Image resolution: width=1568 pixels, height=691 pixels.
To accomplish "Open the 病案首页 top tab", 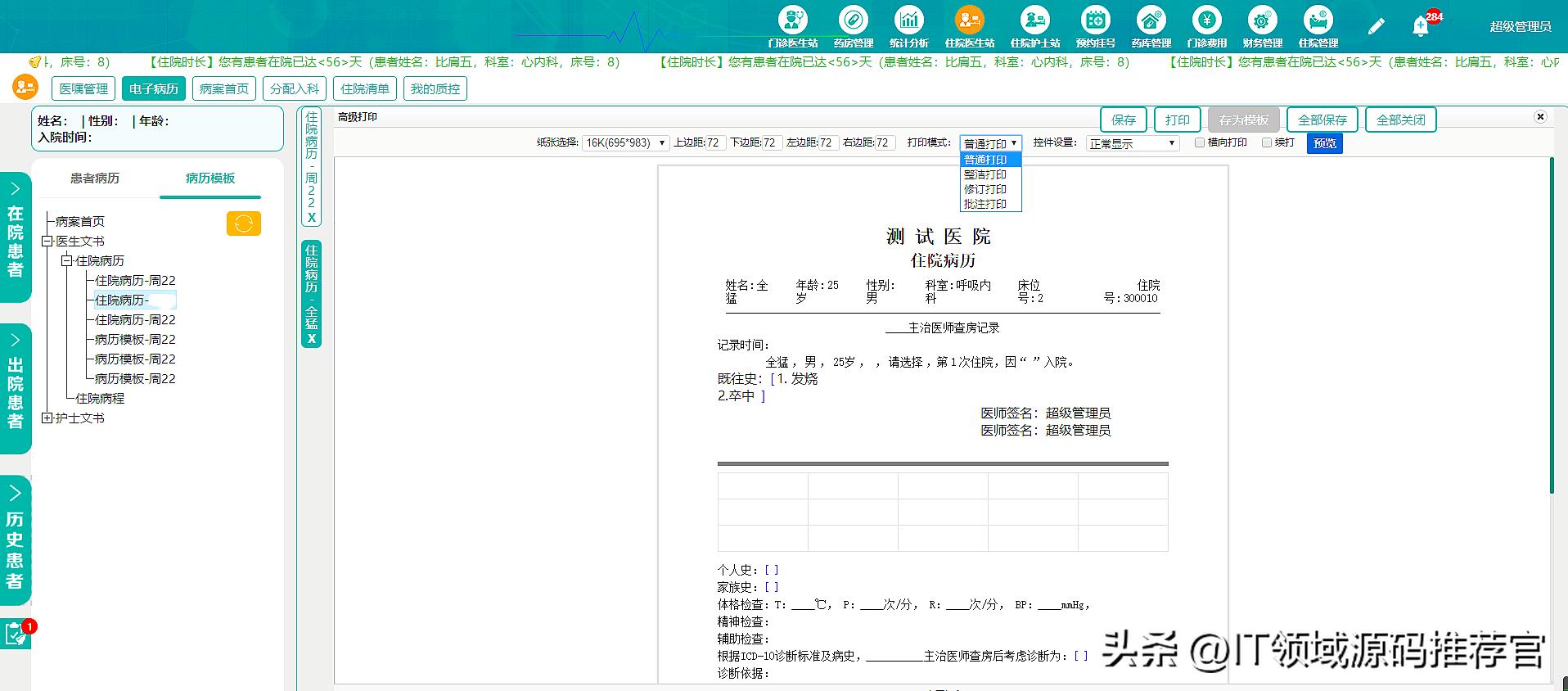I will [x=224, y=88].
